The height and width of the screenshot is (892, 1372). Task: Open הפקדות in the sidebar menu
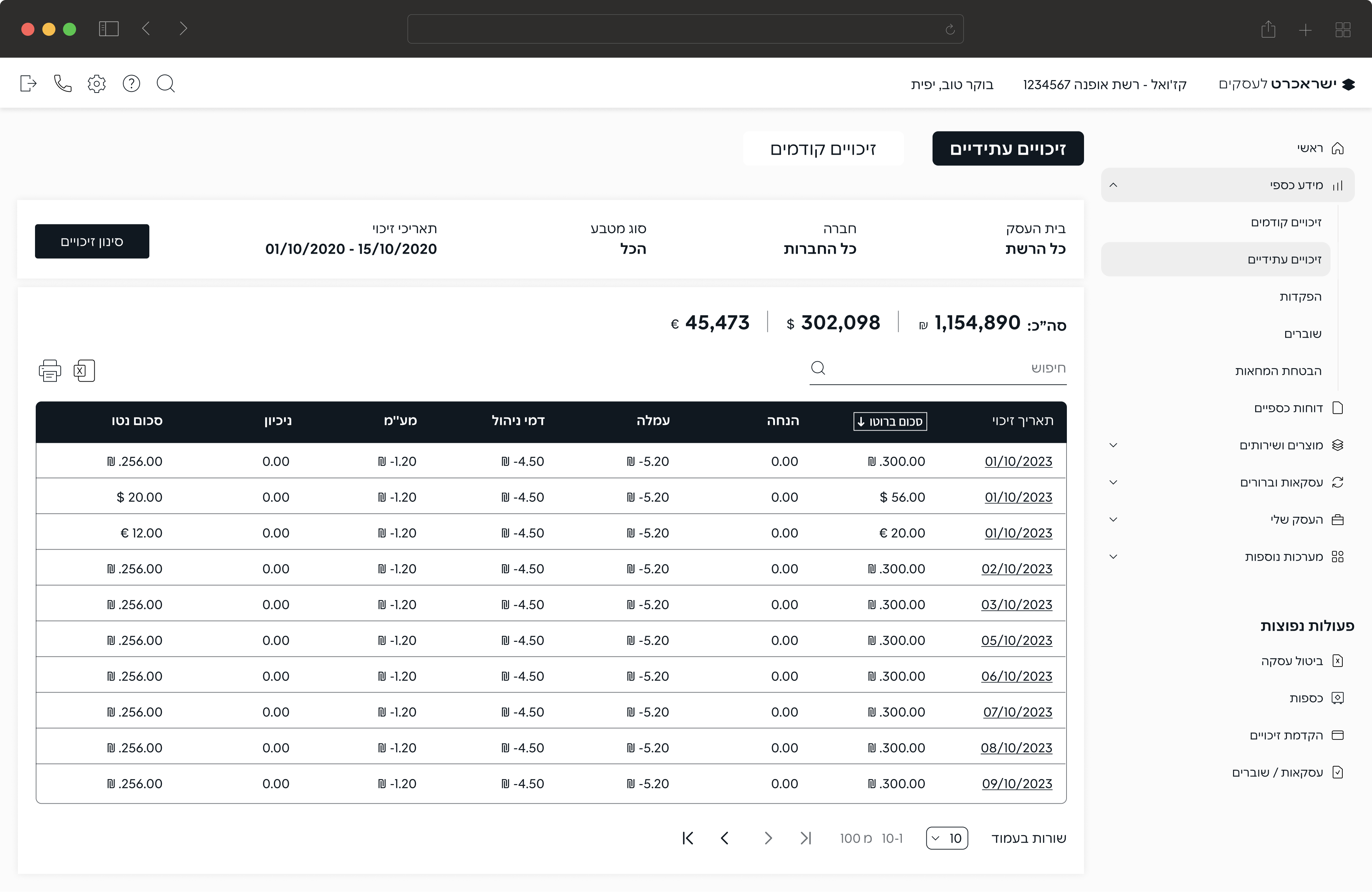[x=1301, y=296]
